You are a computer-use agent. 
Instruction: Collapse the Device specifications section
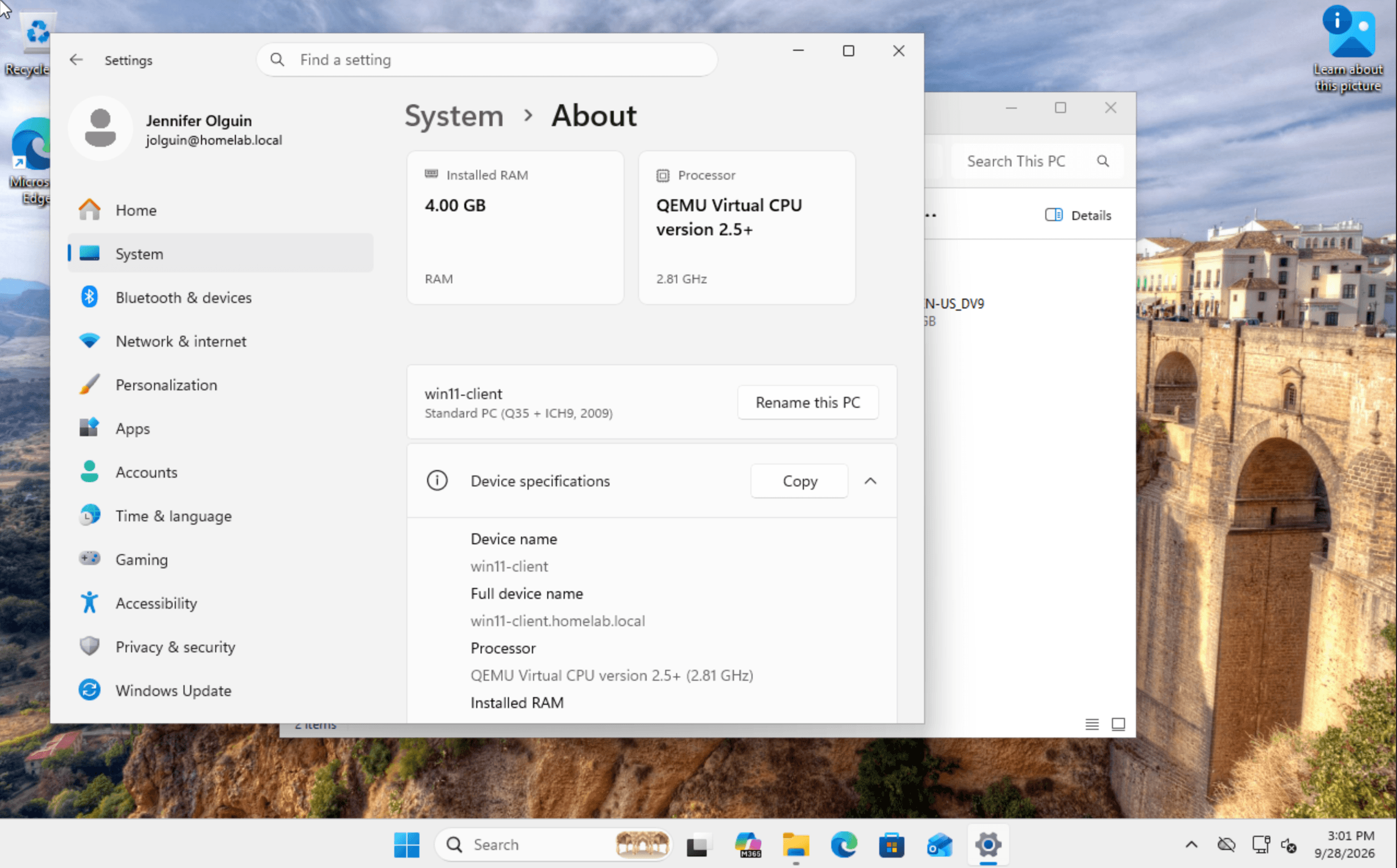click(871, 481)
